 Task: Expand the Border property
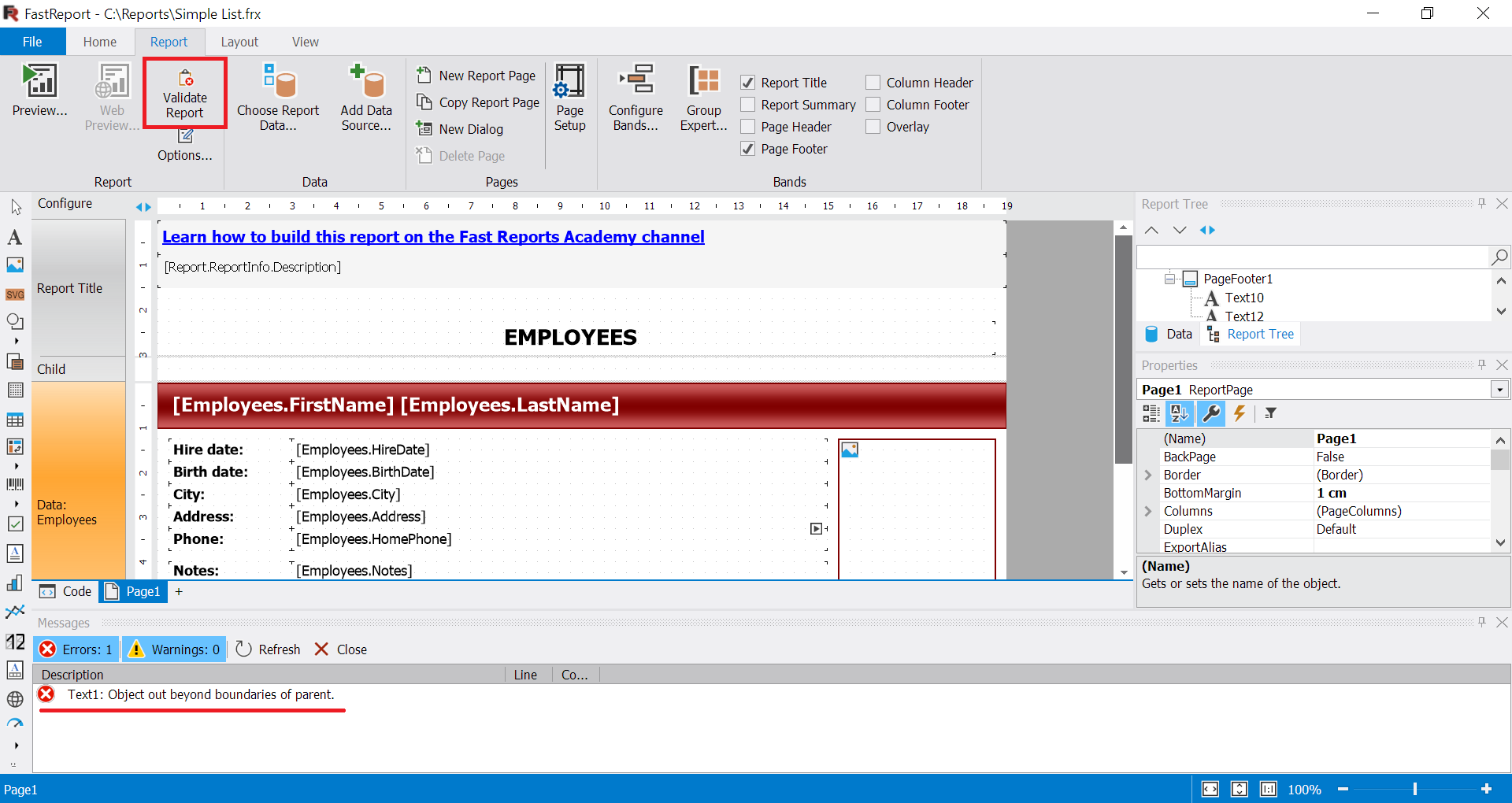(x=1148, y=475)
